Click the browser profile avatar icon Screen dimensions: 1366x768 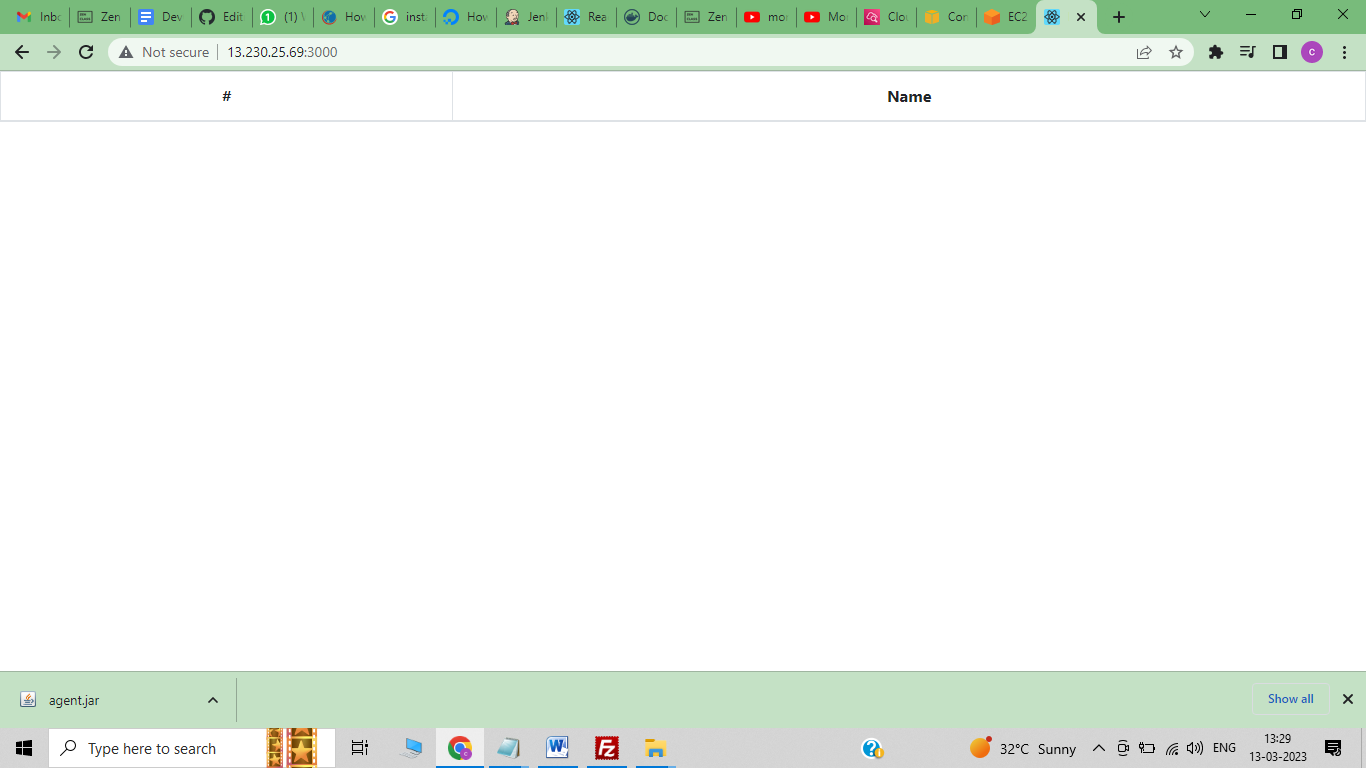point(1312,51)
